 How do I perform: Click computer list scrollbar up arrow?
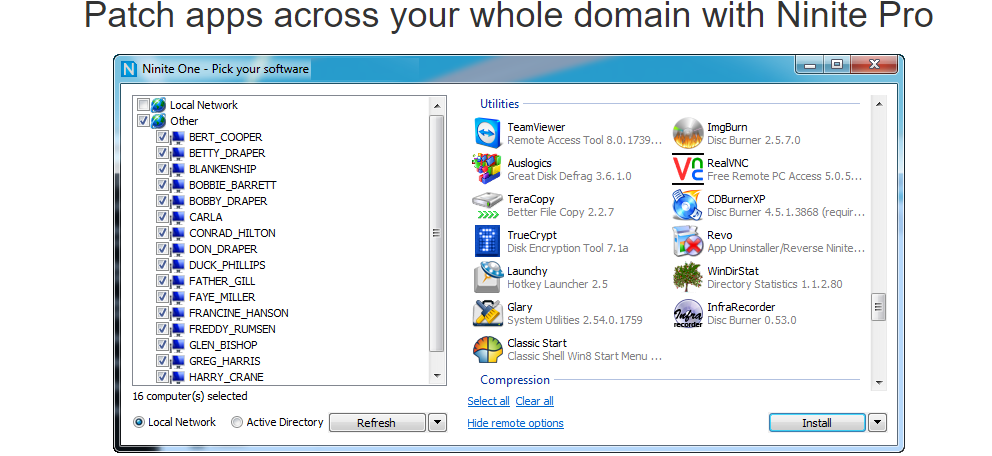point(437,105)
